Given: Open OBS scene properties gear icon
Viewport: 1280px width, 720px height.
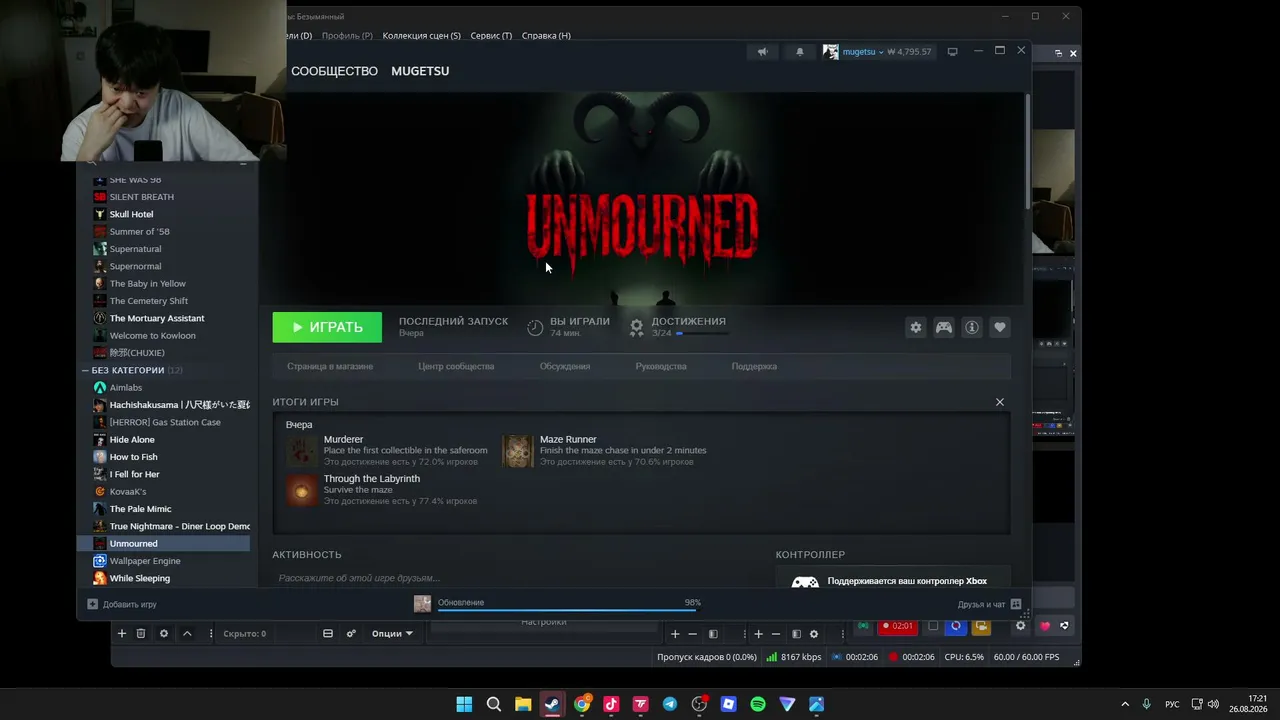Looking at the screenshot, I should (x=164, y=633).
